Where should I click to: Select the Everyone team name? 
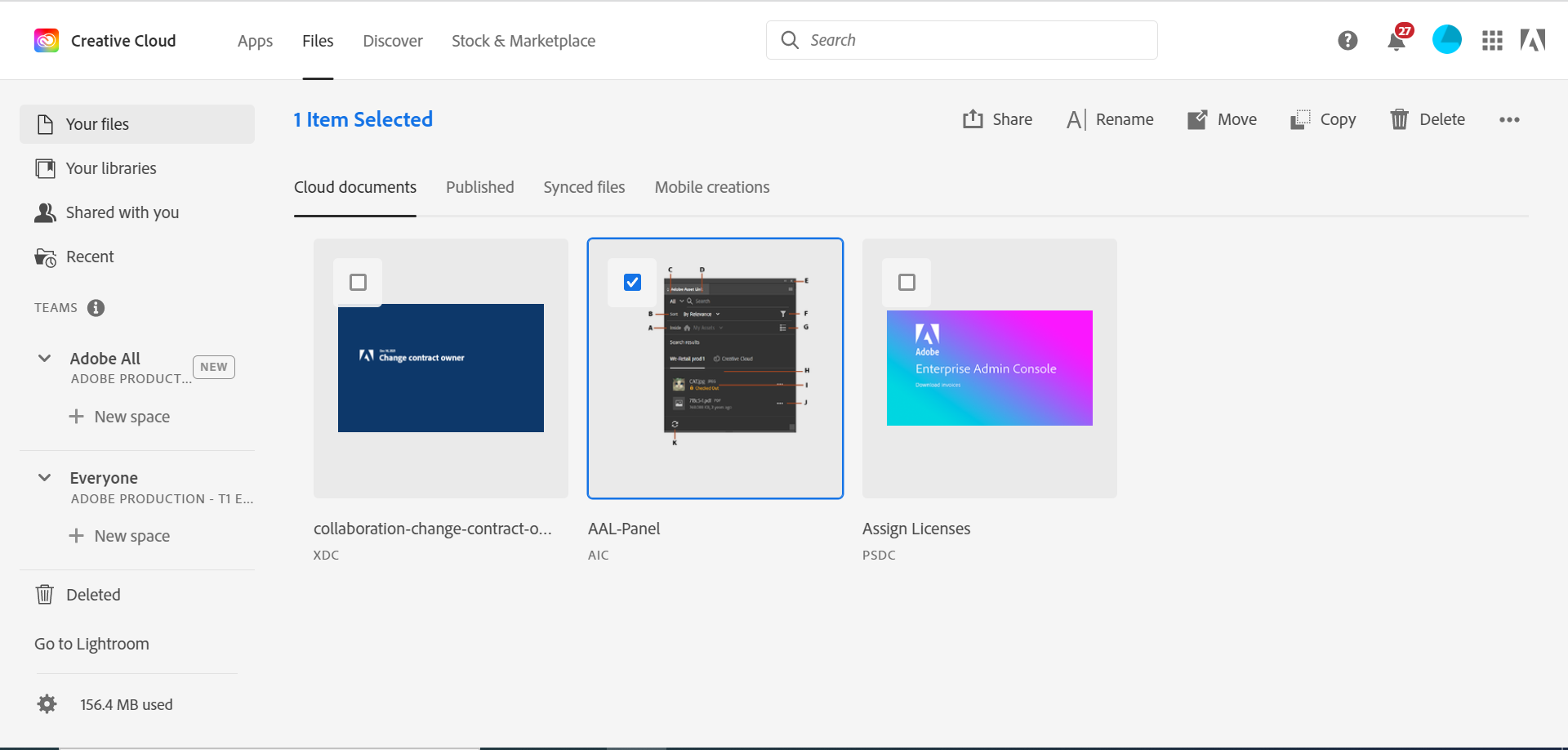pyautogui.click(x=104, y=477)
